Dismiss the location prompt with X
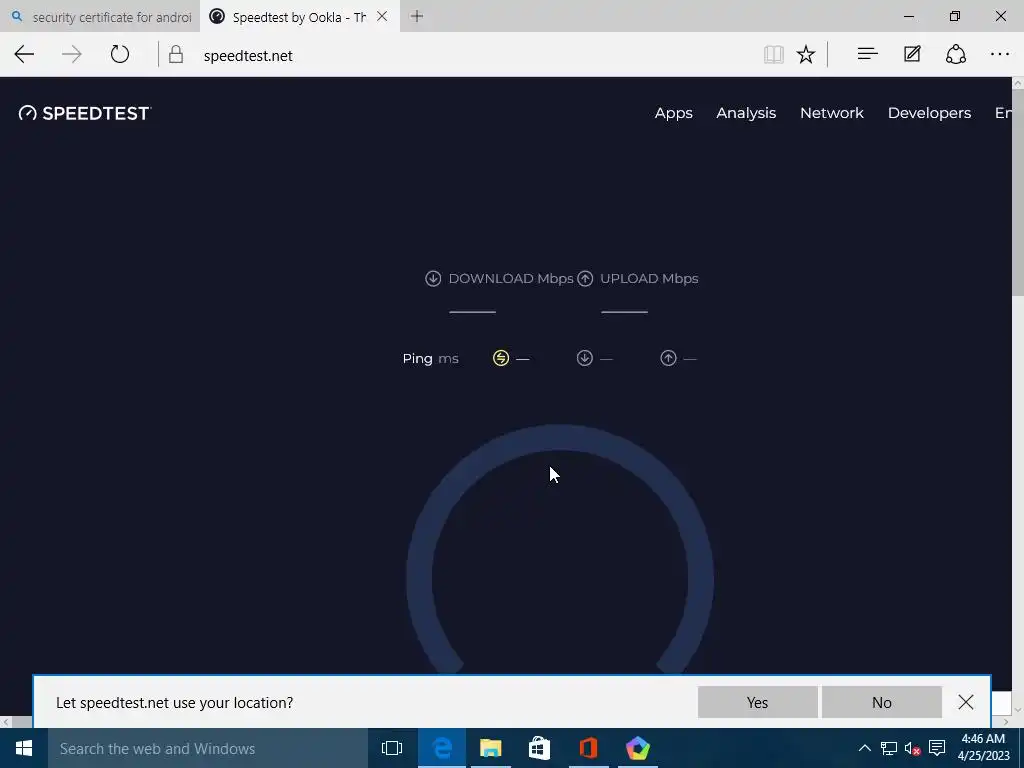The width and height of the screenshot is (1024, 768). click(x=966, y=702)
